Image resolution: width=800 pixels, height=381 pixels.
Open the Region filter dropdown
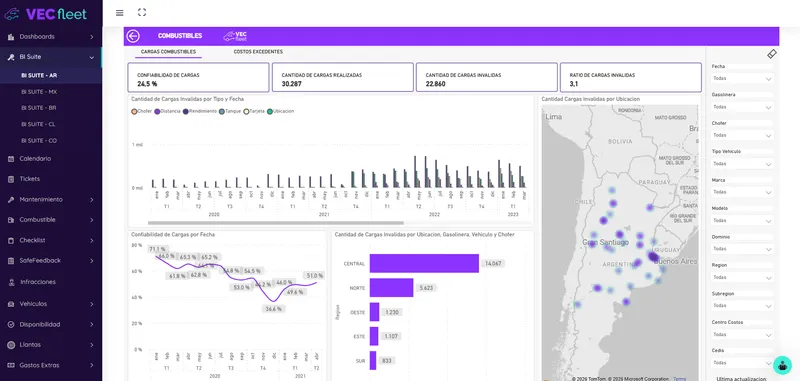click(742, 277)
